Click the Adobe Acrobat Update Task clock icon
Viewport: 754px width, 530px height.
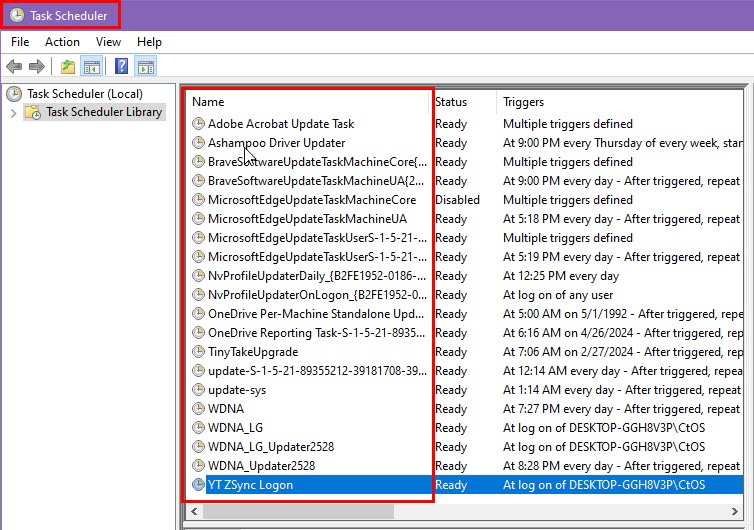[198, 124]
